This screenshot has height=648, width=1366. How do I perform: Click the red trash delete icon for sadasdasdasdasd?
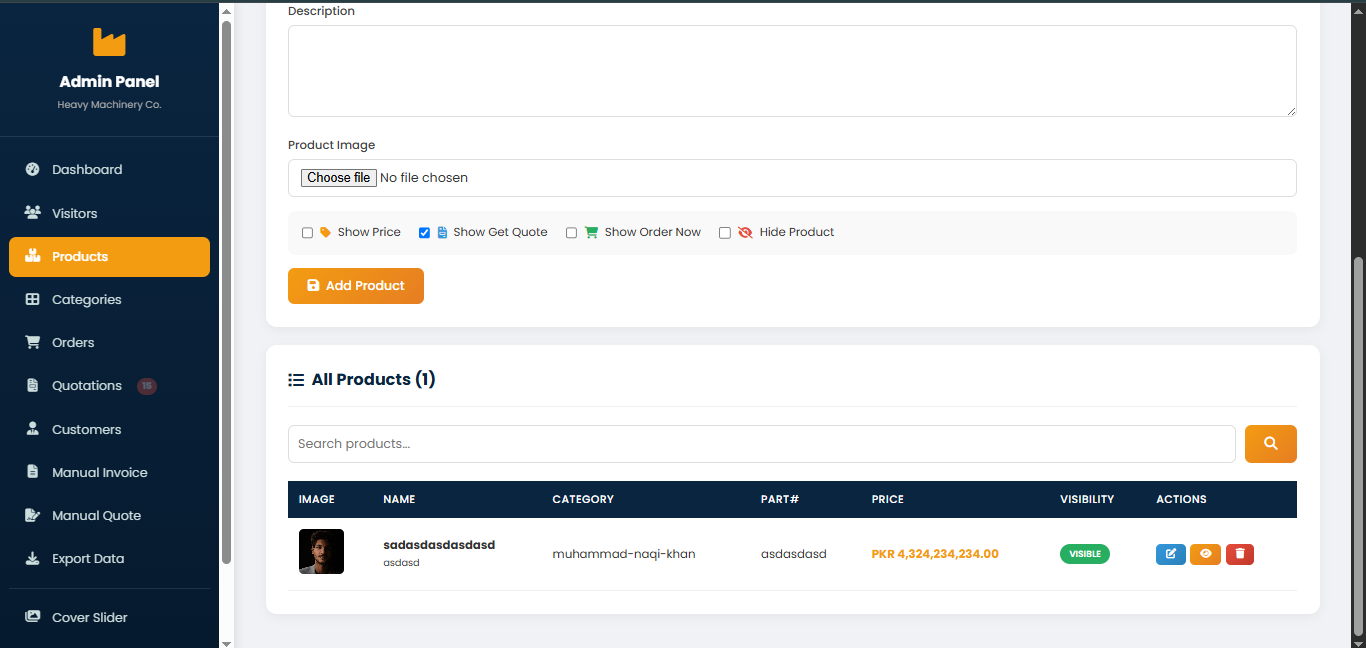point(1240,554)
